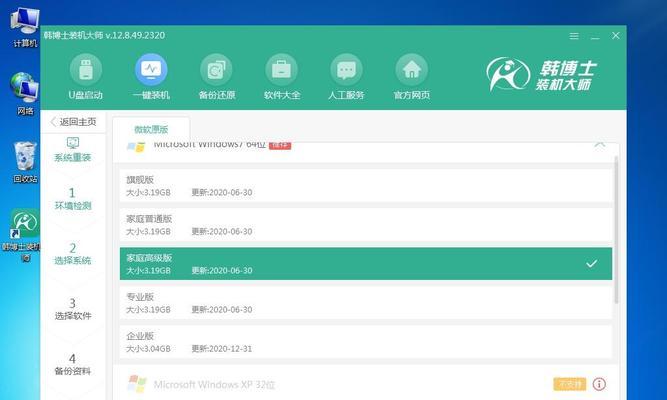Close the 韩博士装机大师 window
This screenshot has height=400, width=667.
pos(616,36)
